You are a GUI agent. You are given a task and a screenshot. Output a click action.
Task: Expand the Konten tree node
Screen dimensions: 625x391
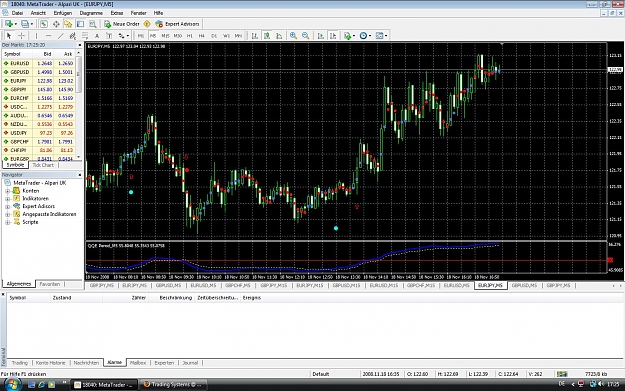[7, 191]
